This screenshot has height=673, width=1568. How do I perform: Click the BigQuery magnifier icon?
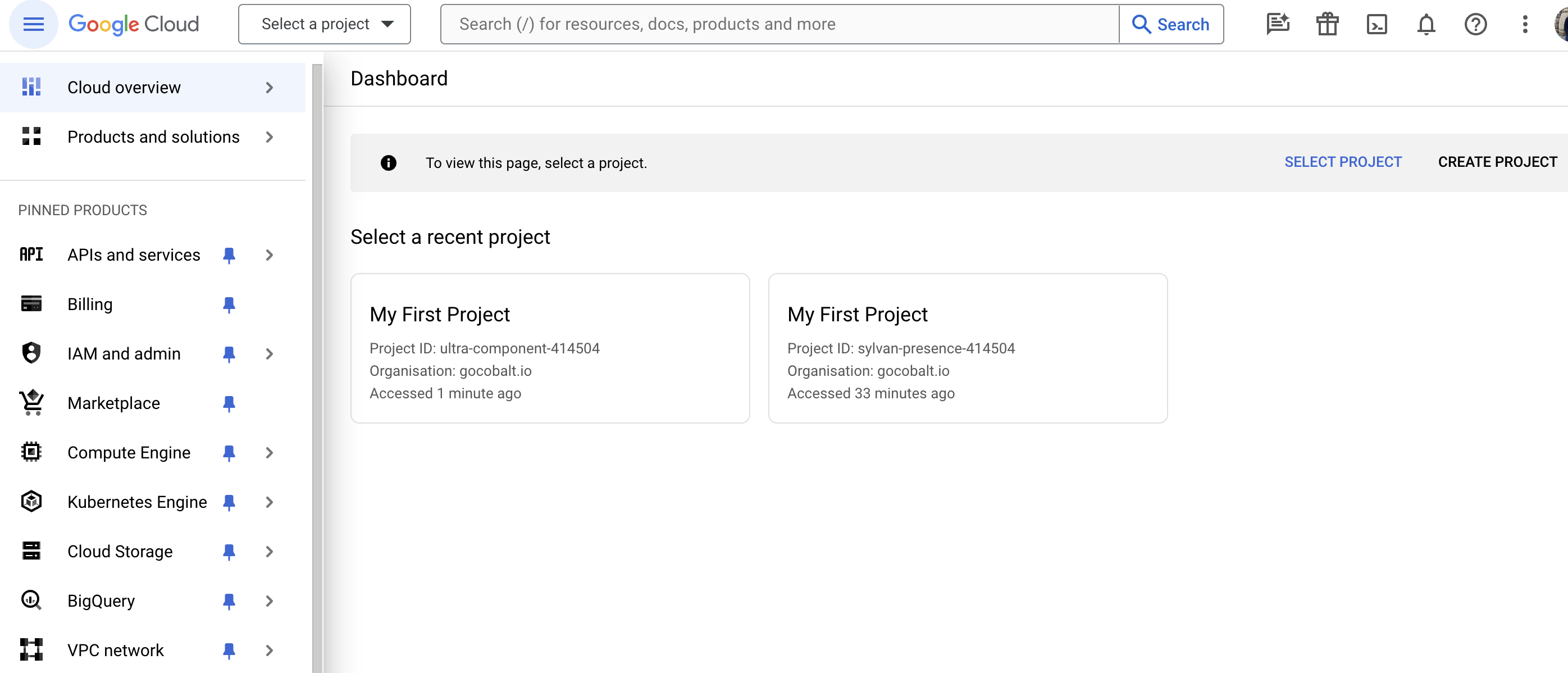coord(31,601)
